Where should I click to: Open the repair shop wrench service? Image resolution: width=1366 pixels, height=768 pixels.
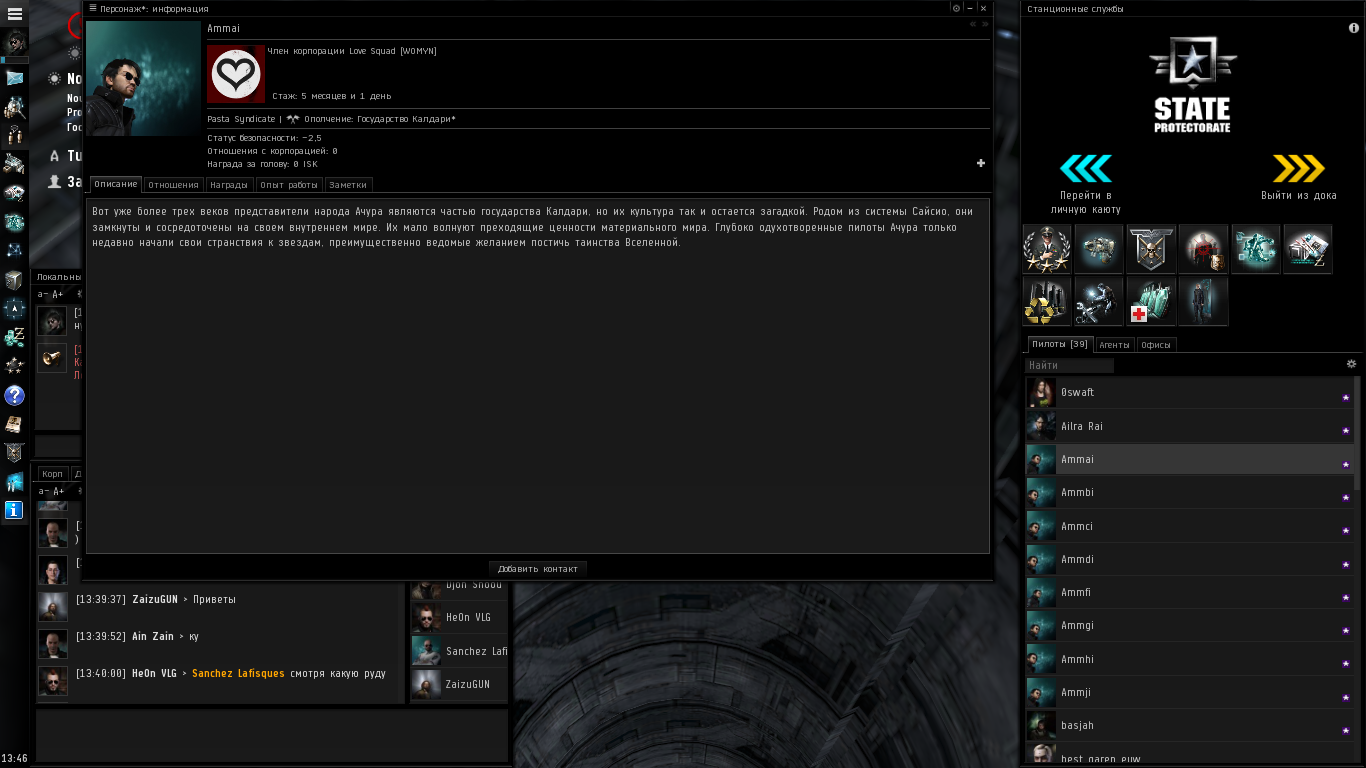tap(1099, 301)
